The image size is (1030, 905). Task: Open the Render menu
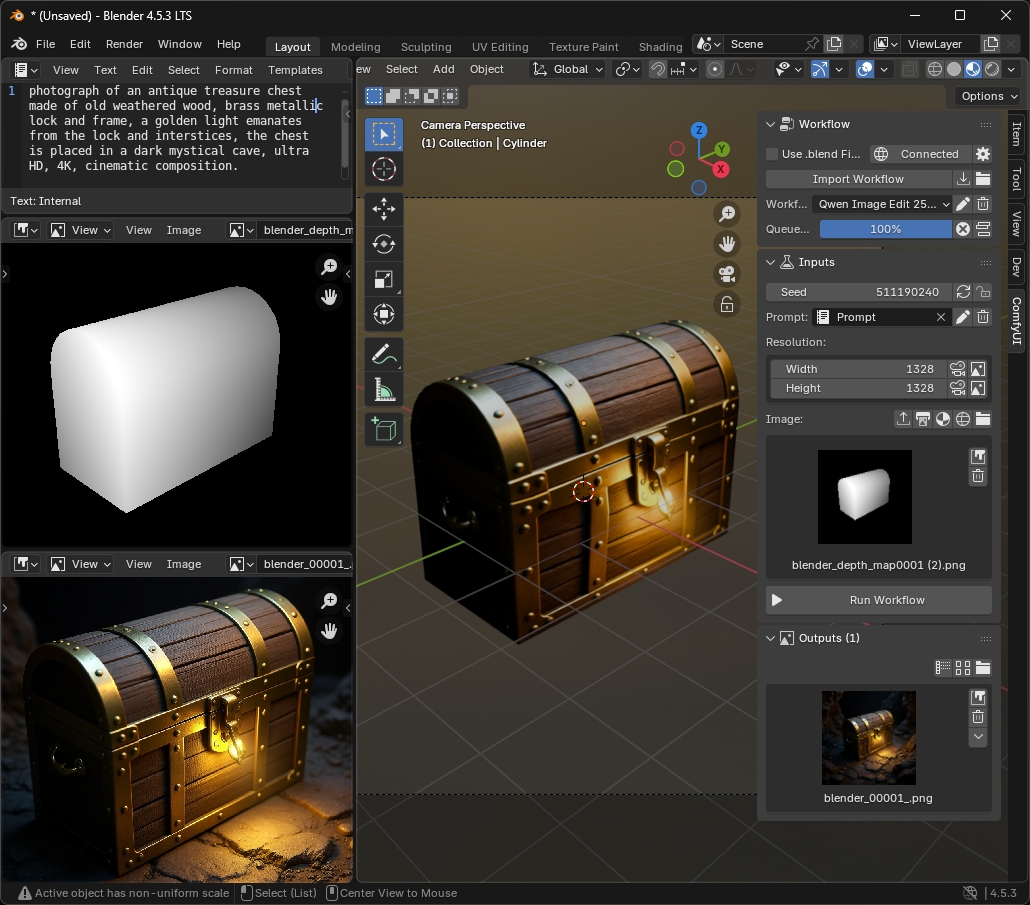coord(124,44)
